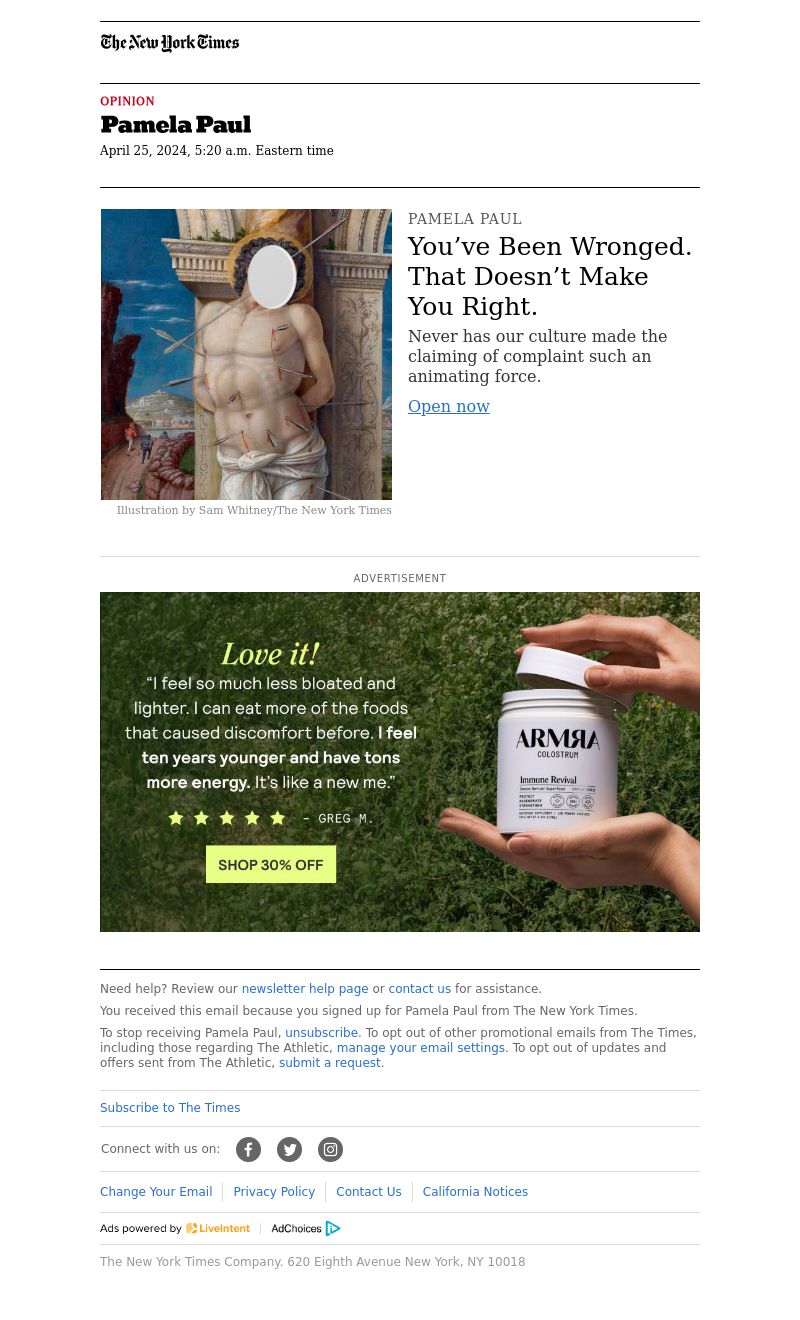Viewport: 800px width, 1320px height.
Task: Open 'manage your email settings' link
Action: [420, 1048]
